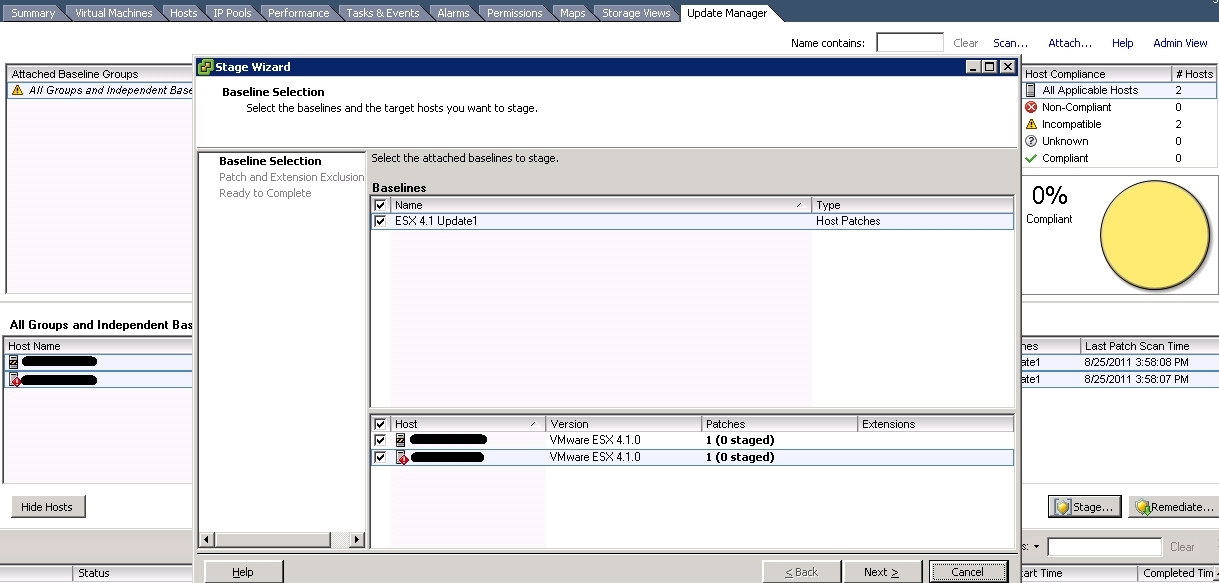Image resolution: width=1219 pixels, height=583 pixels.
Task: Select the Baseline Selection wizard step
Action: pos(270,161)
